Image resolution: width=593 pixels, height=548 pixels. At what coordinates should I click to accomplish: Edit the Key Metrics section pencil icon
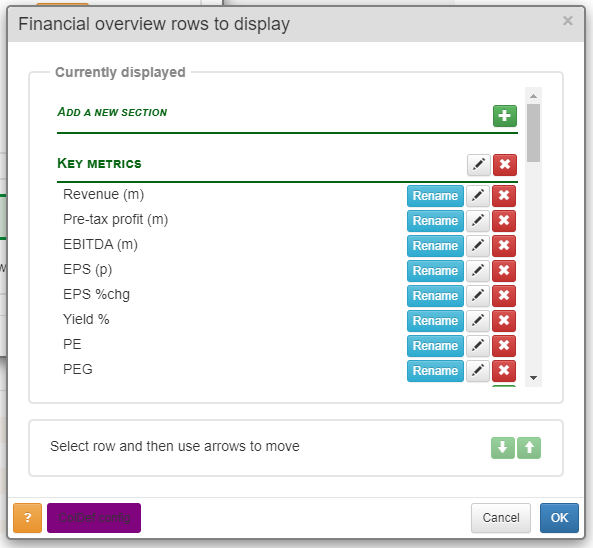[x=478, y=165]
